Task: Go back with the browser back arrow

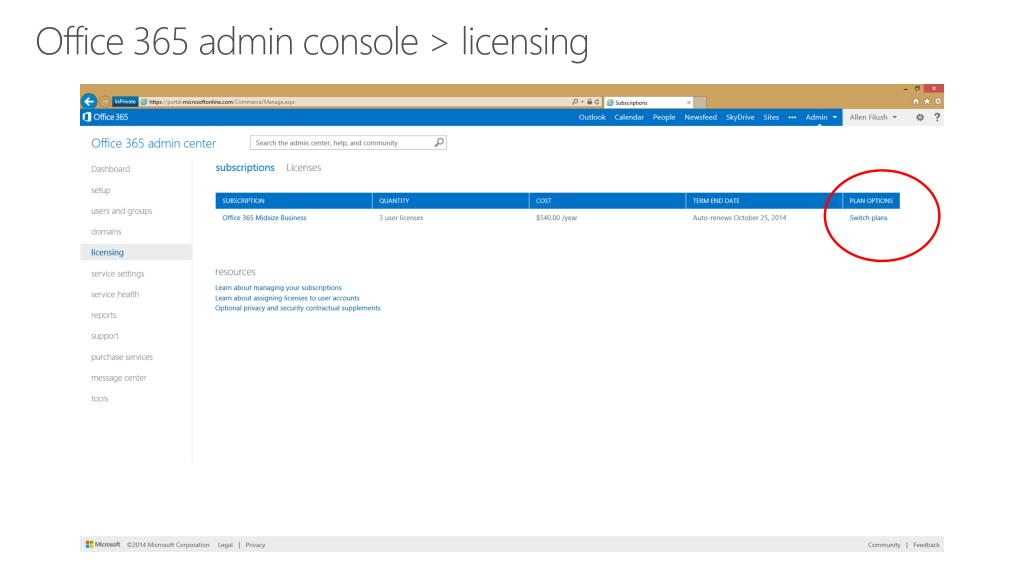Action: (89, 101)
